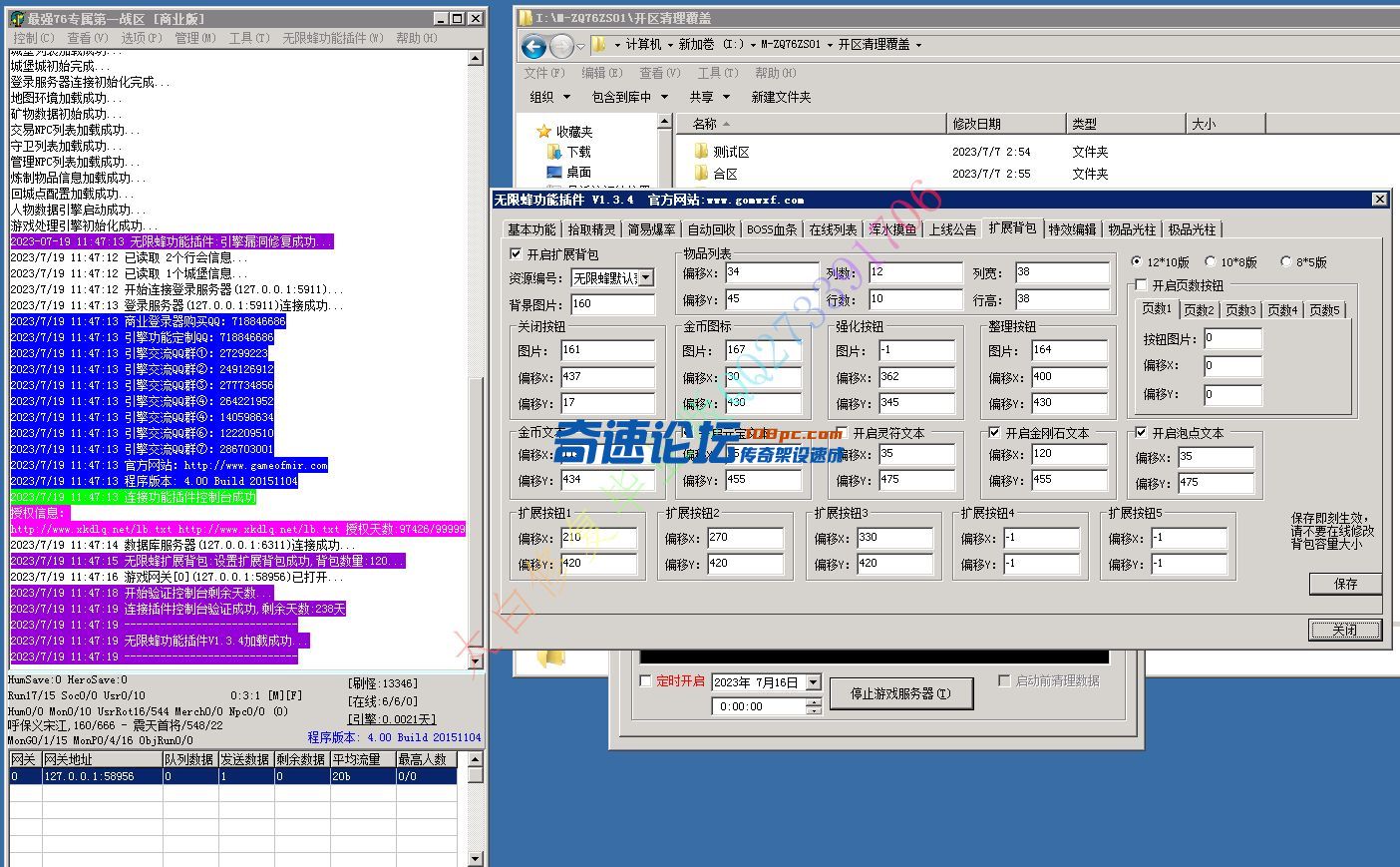Toggle 开启扩展背包 checkbox
Viewport: 1400px width, 867px height.
pos(516,254)
